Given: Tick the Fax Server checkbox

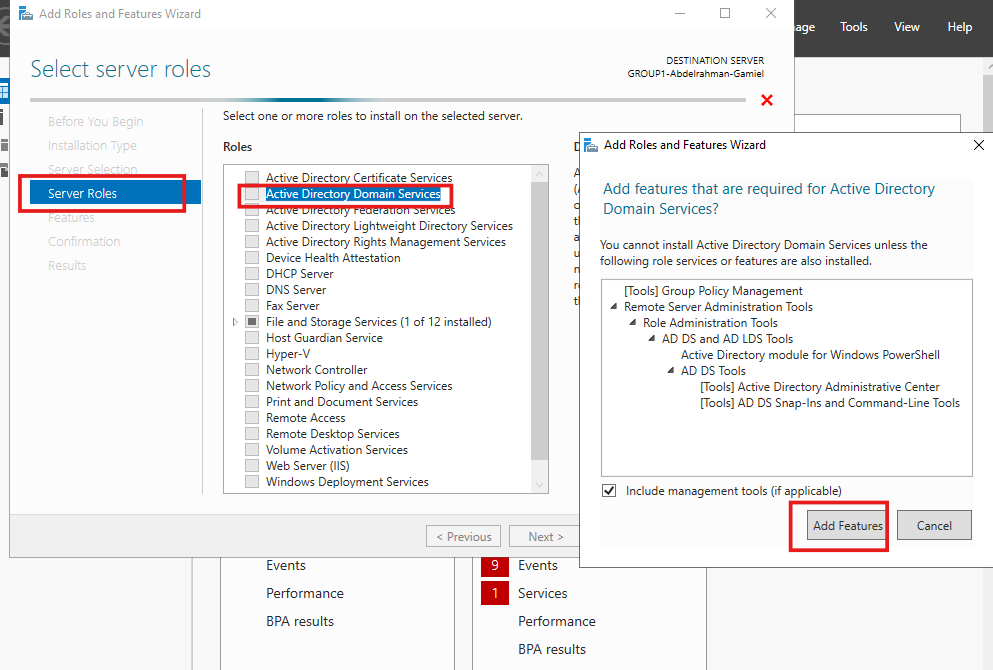Looking at the screenshot, I should click(252, 306).
